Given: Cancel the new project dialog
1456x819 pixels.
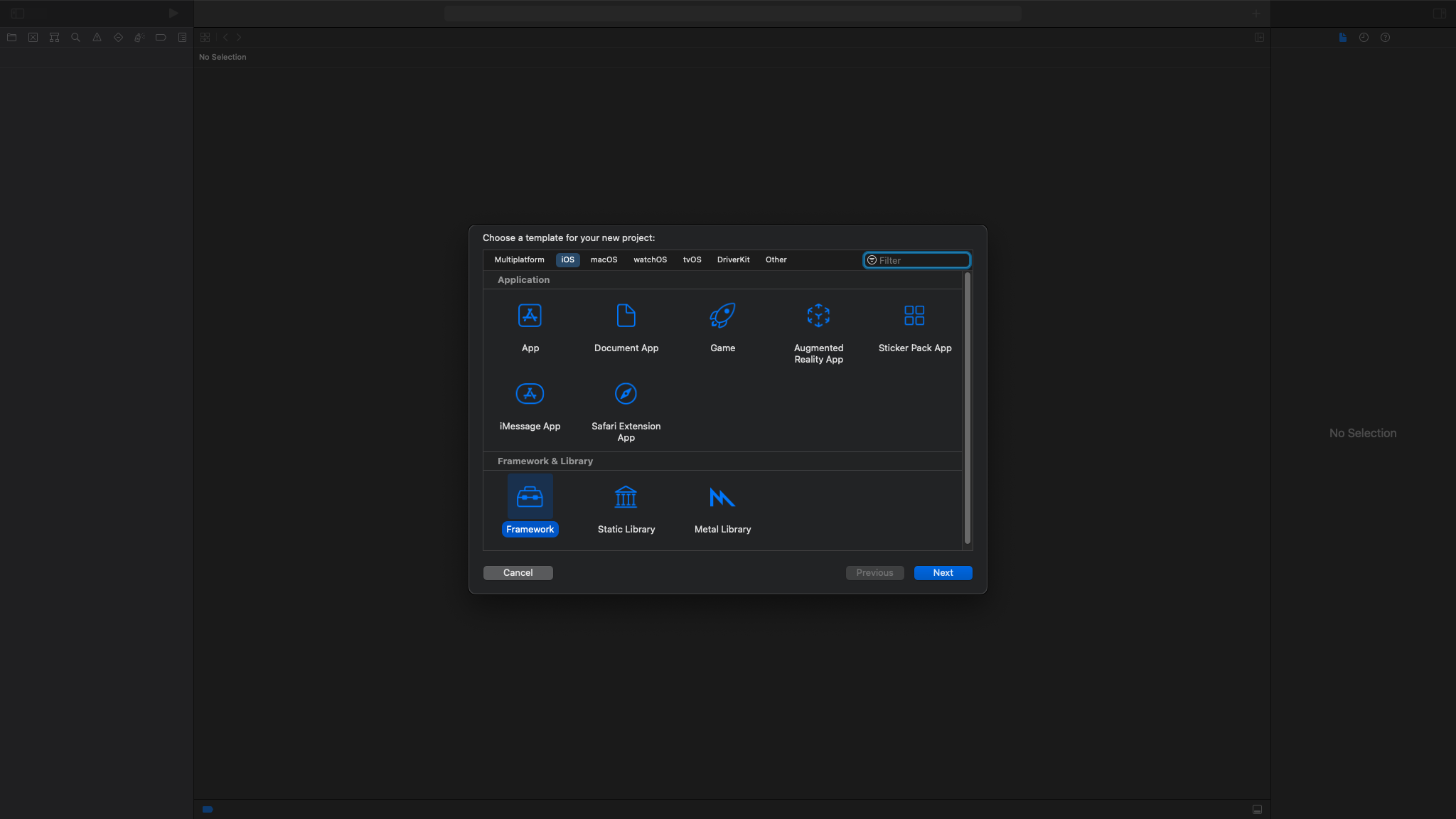Looking at the screenshot, I should pyautogui.click(x=518, y=573).
